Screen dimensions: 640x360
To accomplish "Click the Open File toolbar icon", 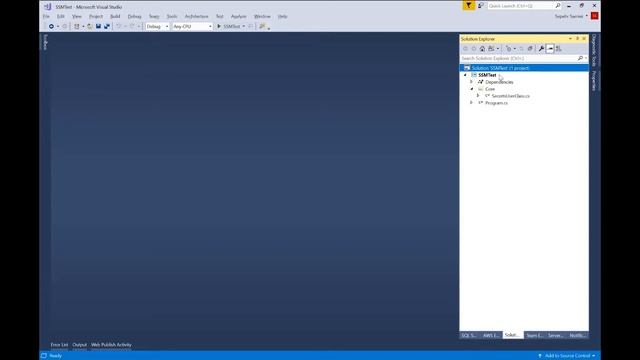I will pos(89,26).
